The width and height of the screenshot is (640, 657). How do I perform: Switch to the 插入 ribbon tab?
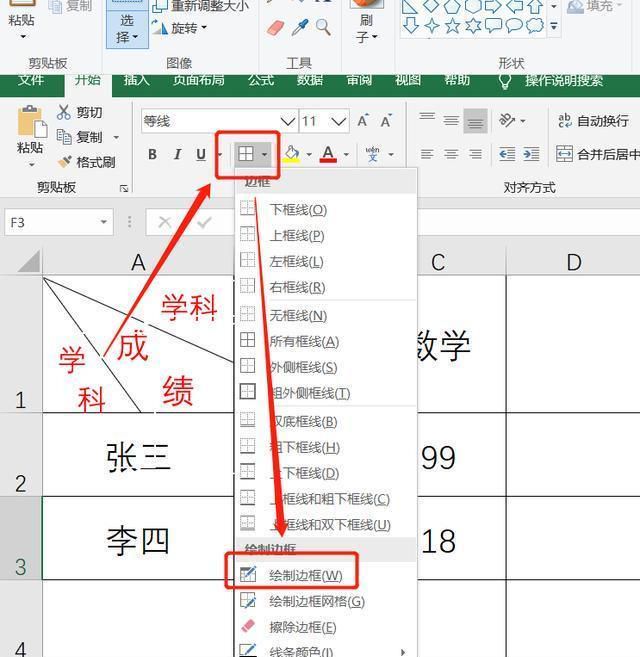pos(136,80)
